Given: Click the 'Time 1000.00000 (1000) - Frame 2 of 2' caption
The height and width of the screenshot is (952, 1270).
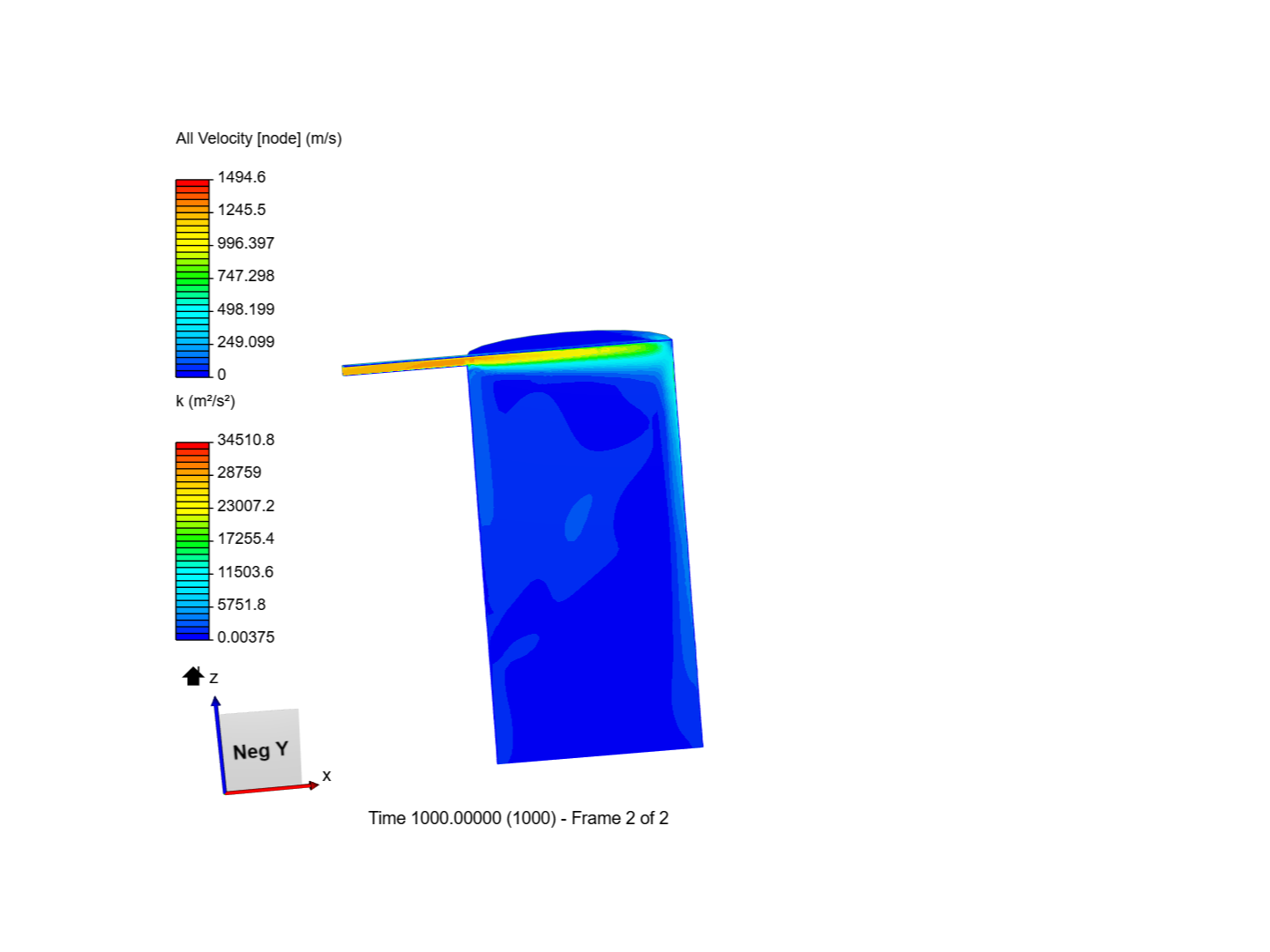Looking at the screenshot, I should coord(519,818).
